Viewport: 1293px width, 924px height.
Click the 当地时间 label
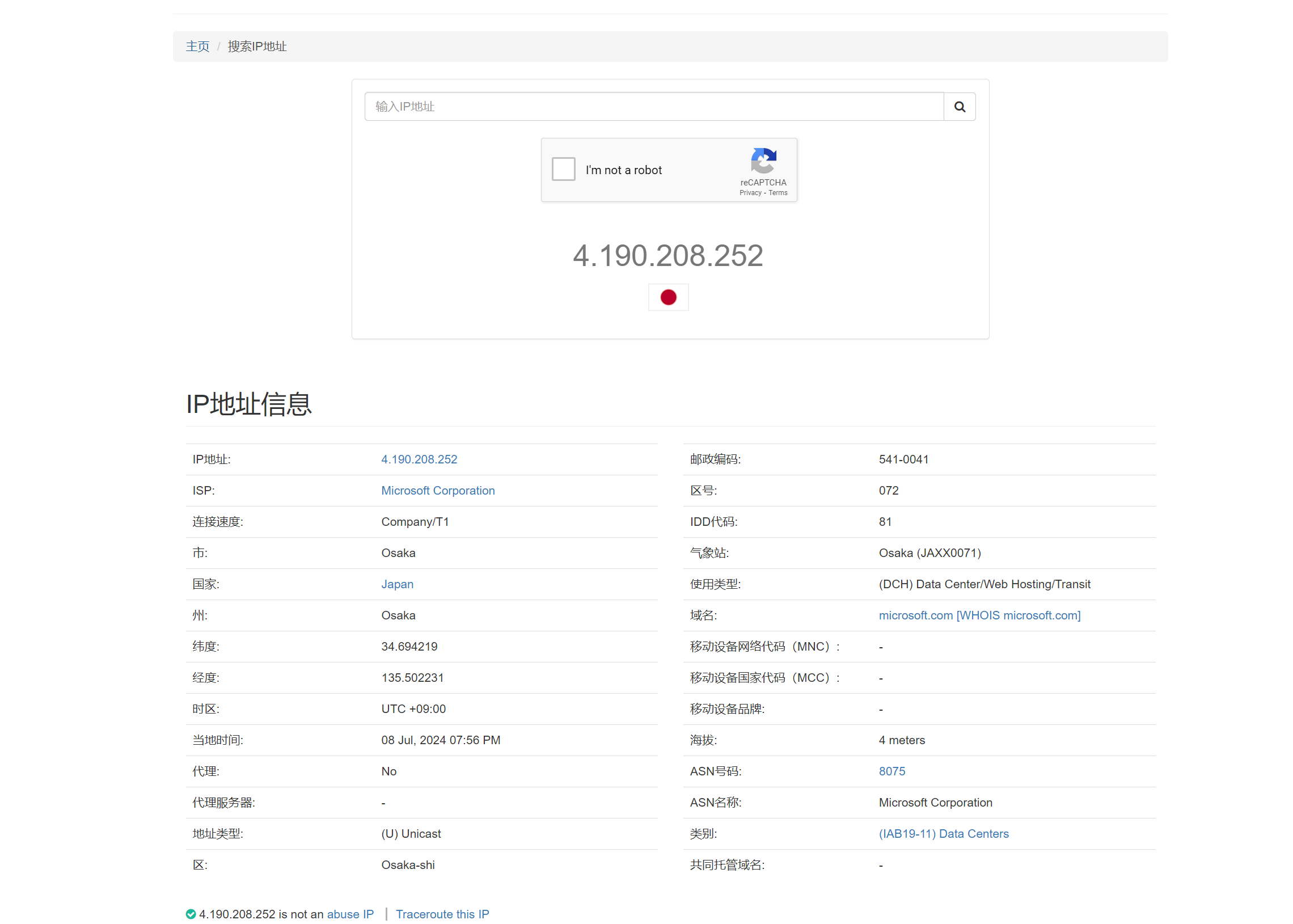point(217,740)
